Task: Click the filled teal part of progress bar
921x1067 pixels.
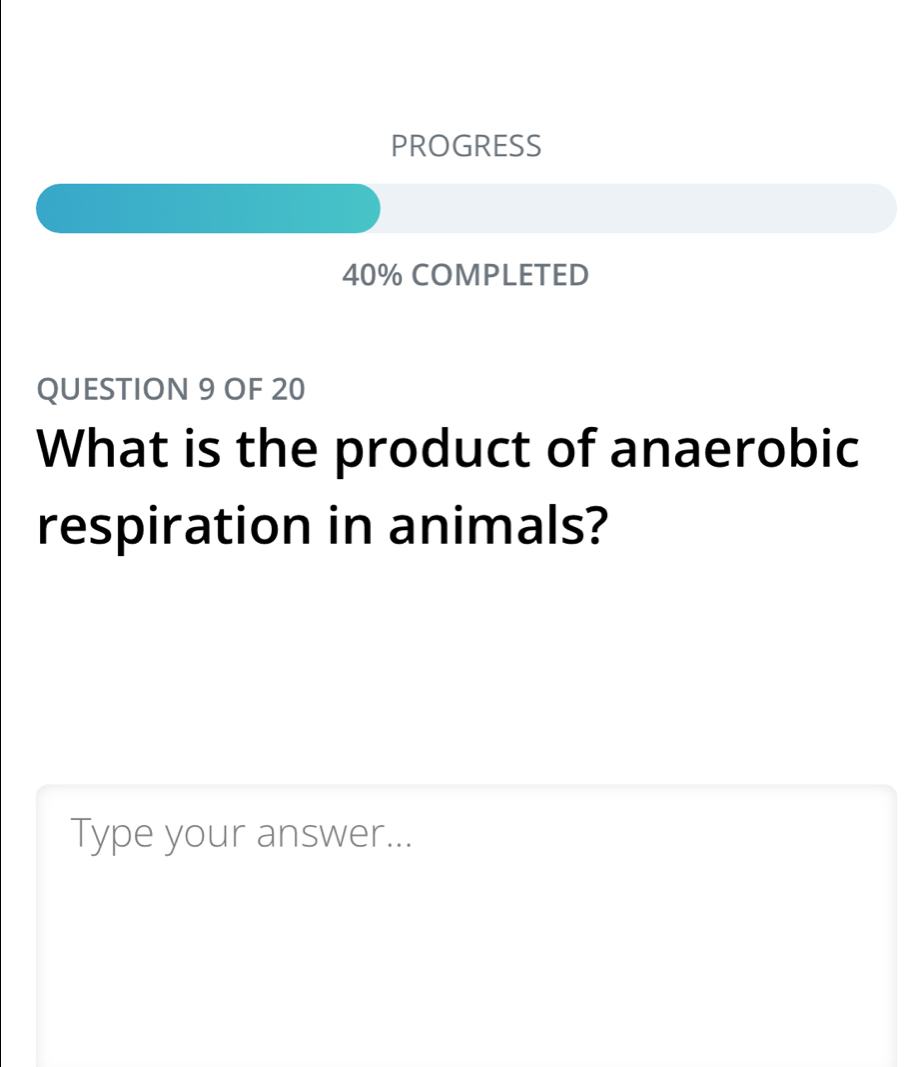Action: point(208,208)
